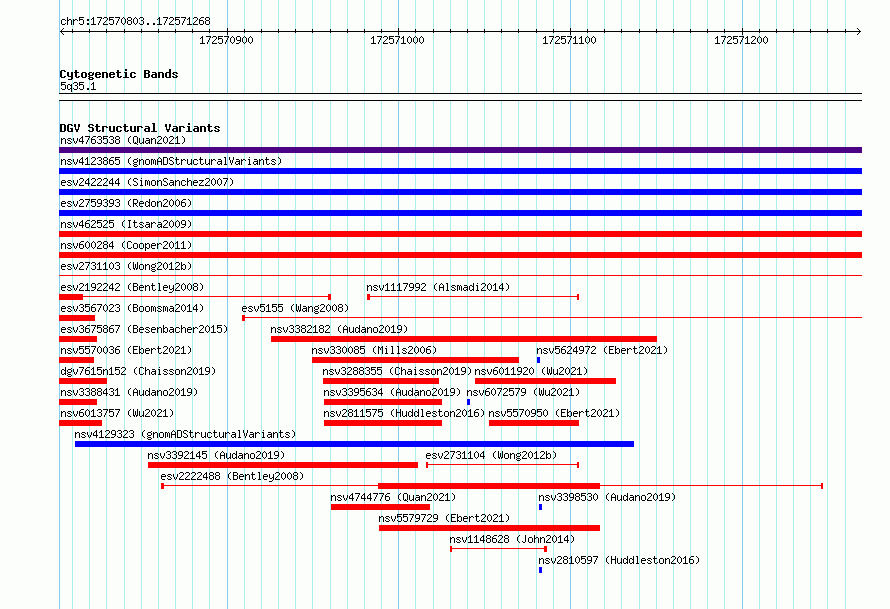Viewport: 890px width, 609px height.
Task: Select the 5q35.1 band label
Action: 78,86
